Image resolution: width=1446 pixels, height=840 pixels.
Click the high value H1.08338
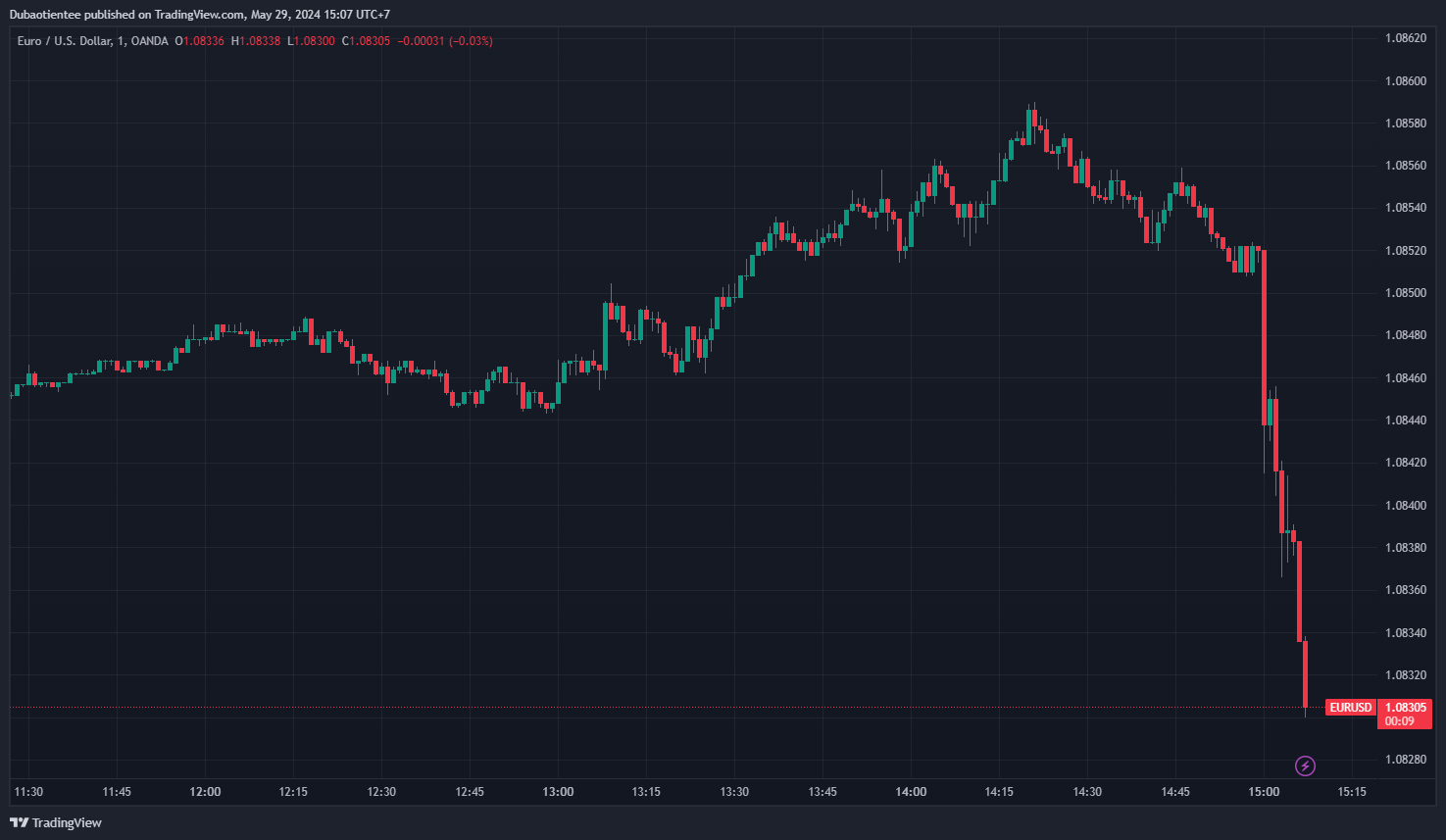256,41
